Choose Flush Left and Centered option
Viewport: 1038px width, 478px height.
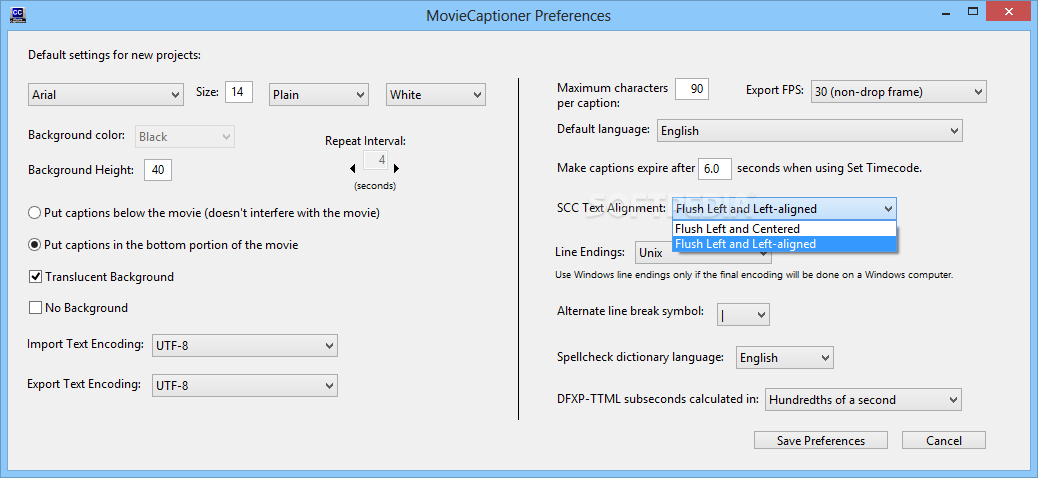click(784, 228)
